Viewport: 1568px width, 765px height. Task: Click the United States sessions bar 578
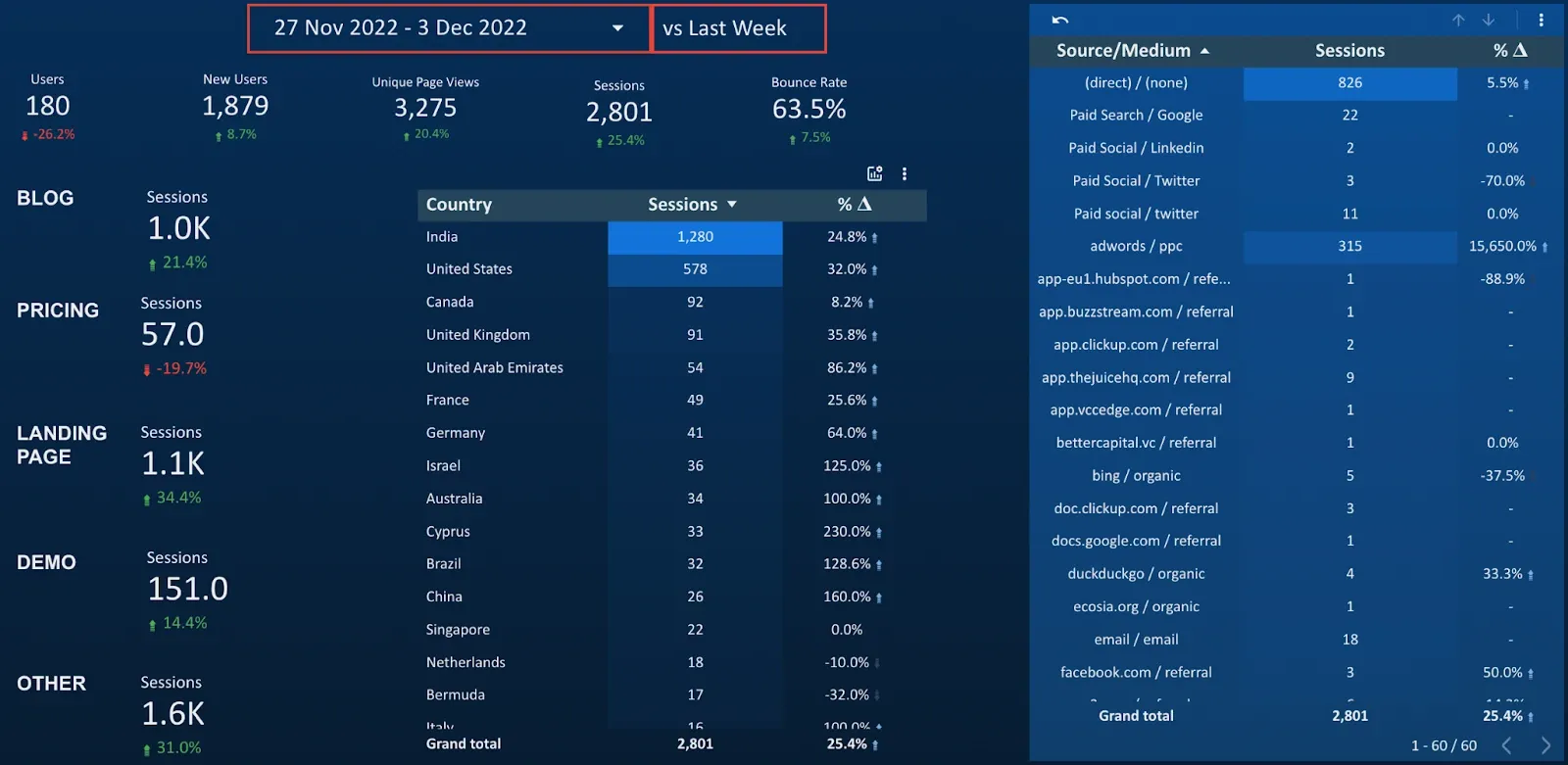point(695,269)
